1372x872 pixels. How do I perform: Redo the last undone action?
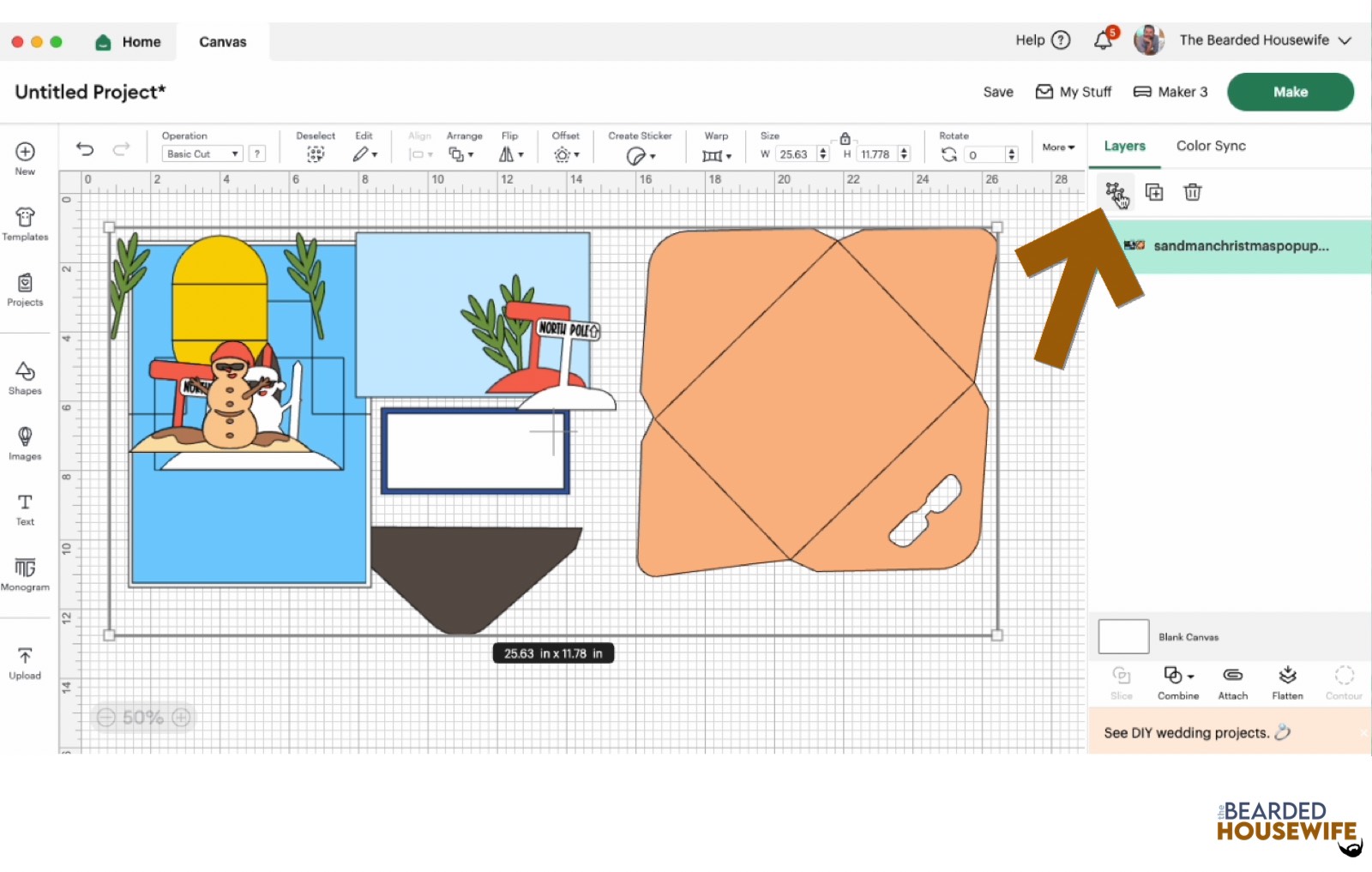coord(121,149)
